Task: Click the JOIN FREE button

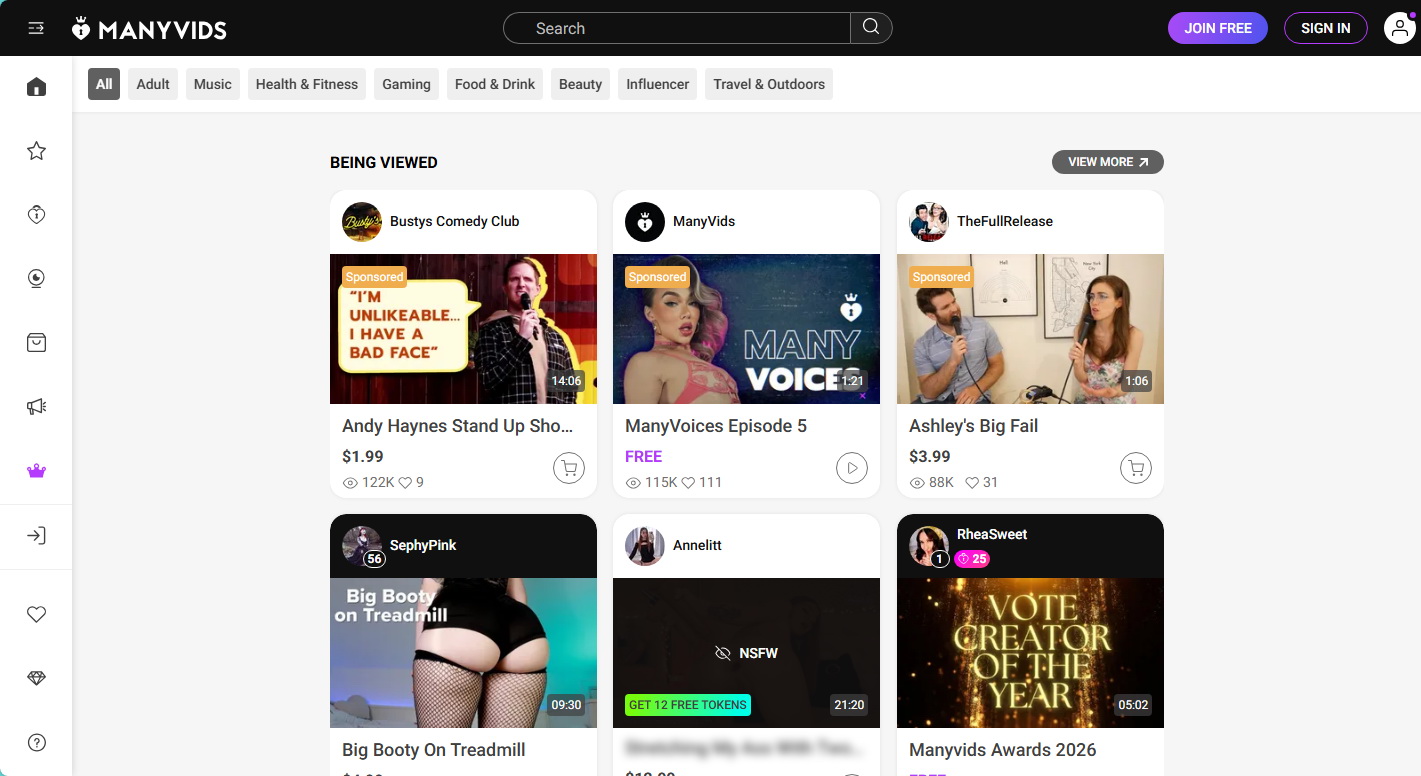Action: pyautogui.click(x=1218, y=28)
